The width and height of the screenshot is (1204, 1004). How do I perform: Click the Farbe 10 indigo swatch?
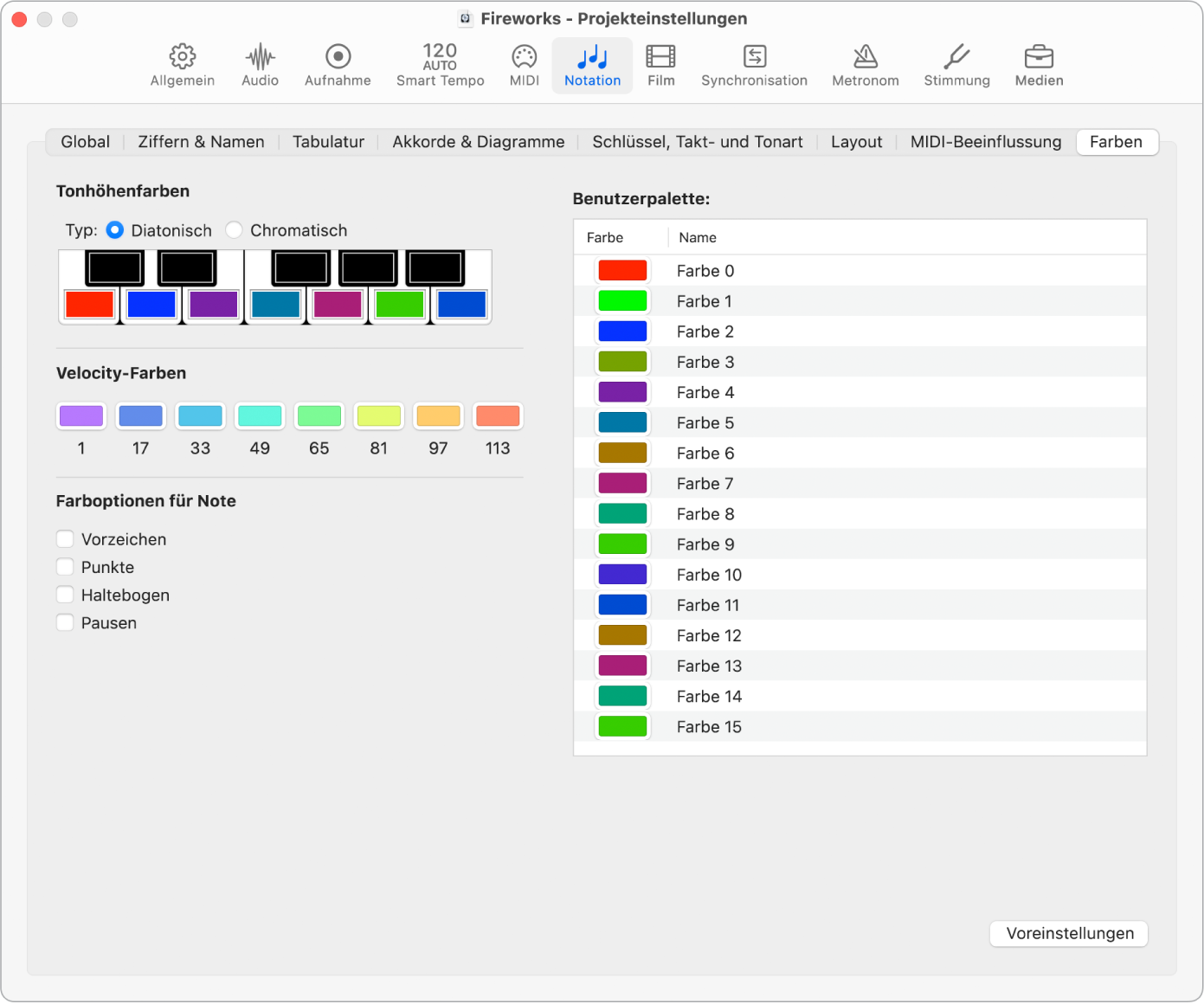622,574
